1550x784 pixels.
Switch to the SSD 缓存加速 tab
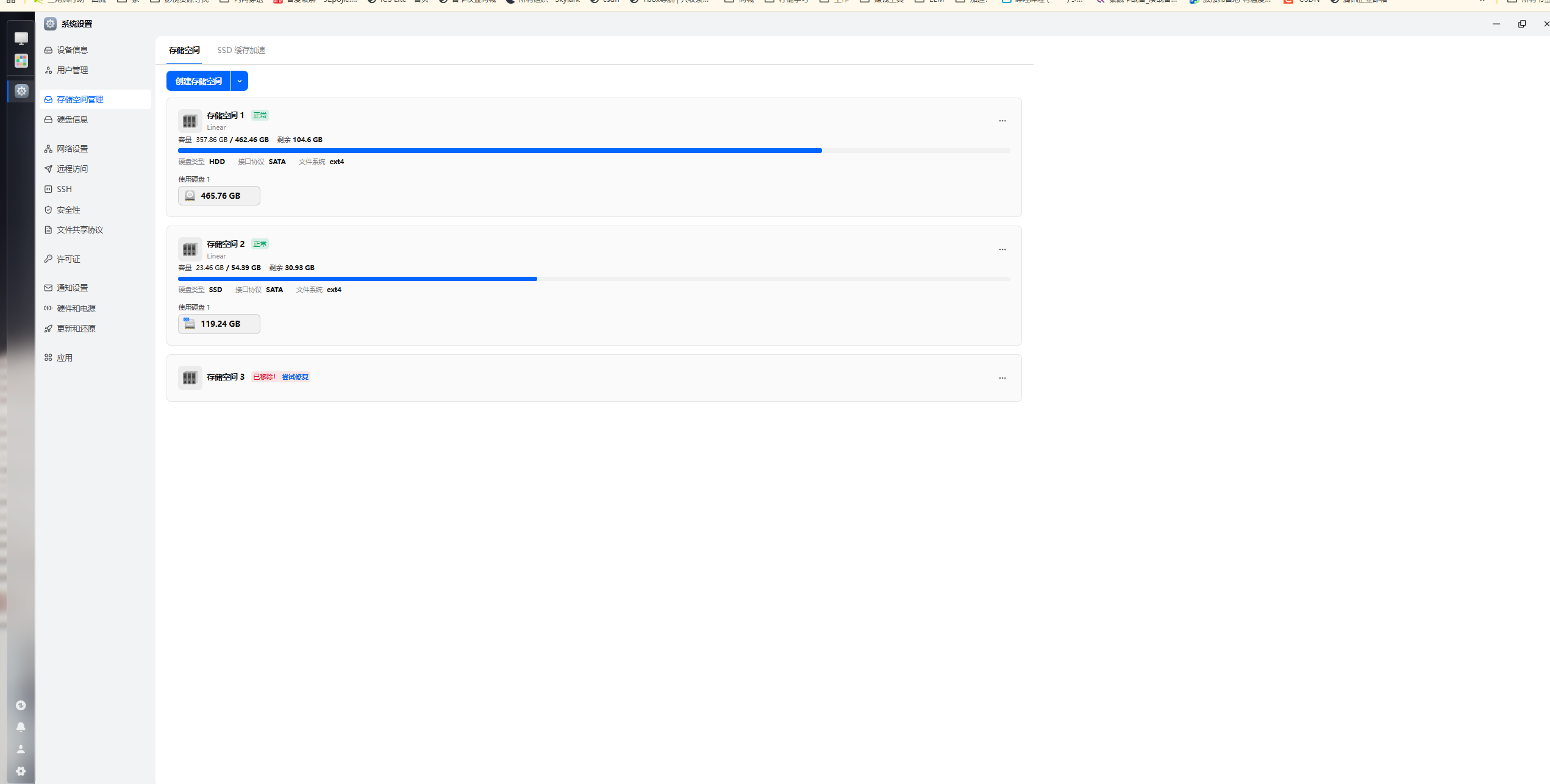pyautogui.click(x=241, y=50)
